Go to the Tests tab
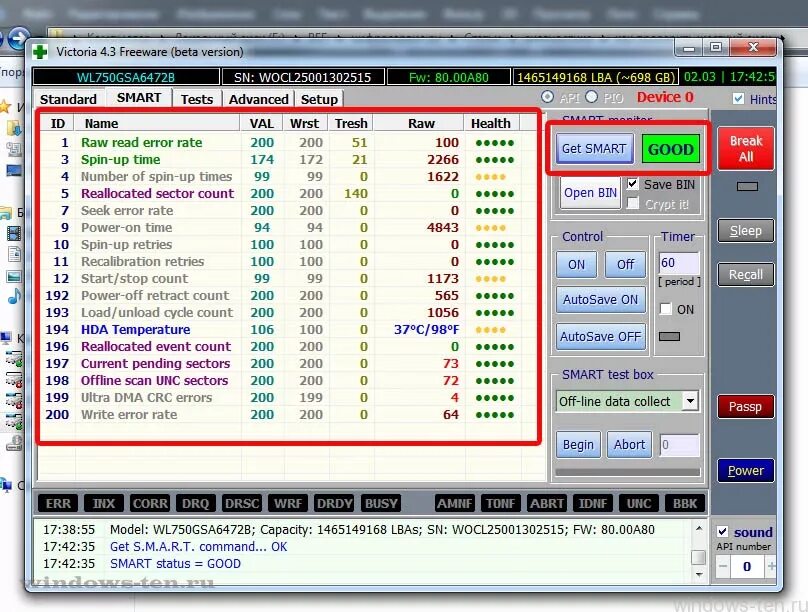This screenshot has width=808, height=612. (196, 99)
